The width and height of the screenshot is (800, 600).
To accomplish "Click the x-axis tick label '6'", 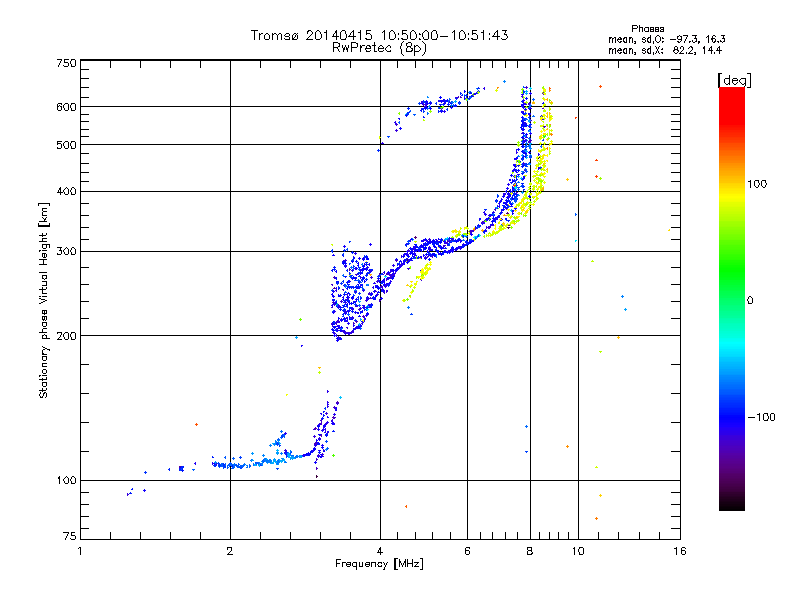I will (467, 551).
